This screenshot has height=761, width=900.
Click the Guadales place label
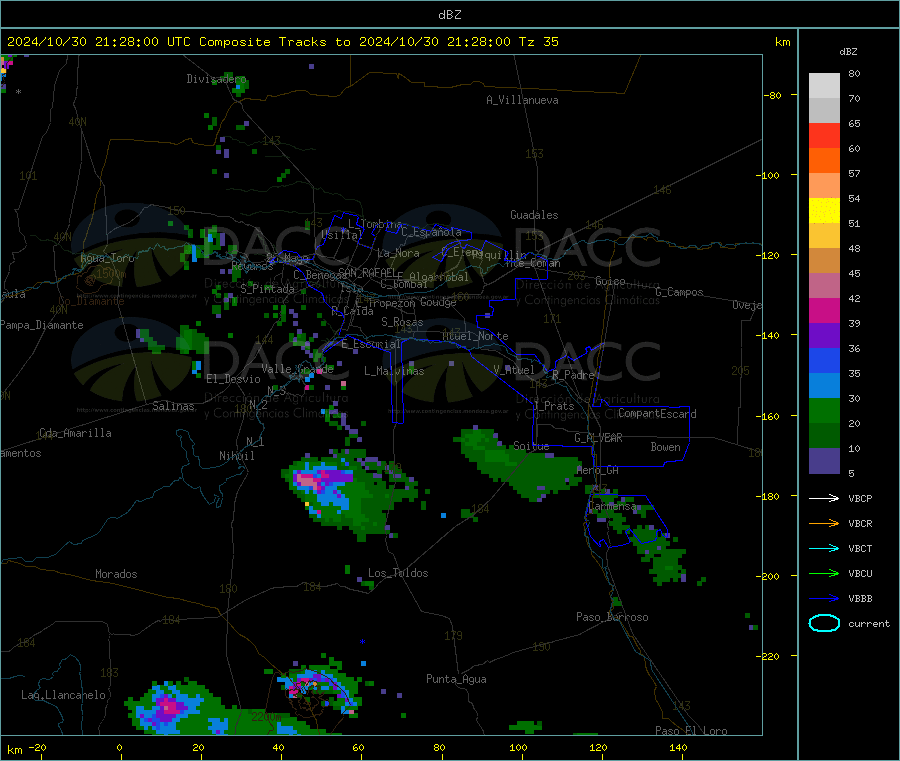click(x=534, y=215)
